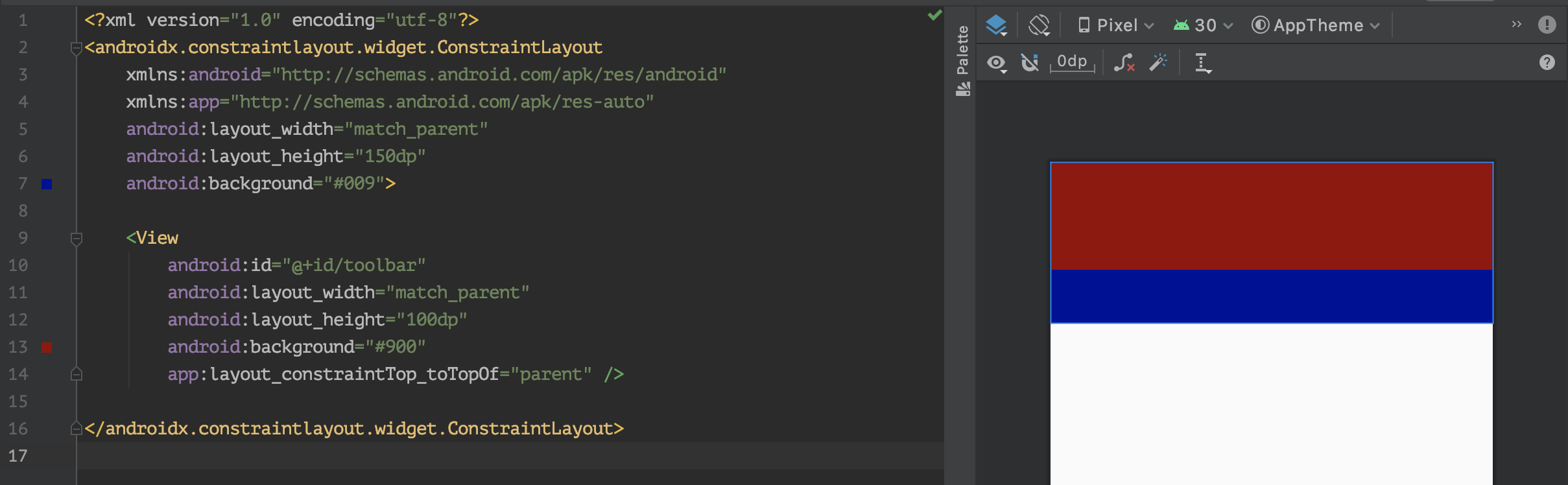Select the blue ConstraintLayout area in preview
Screen dimensions: 1568x485
click(1272, 296)
